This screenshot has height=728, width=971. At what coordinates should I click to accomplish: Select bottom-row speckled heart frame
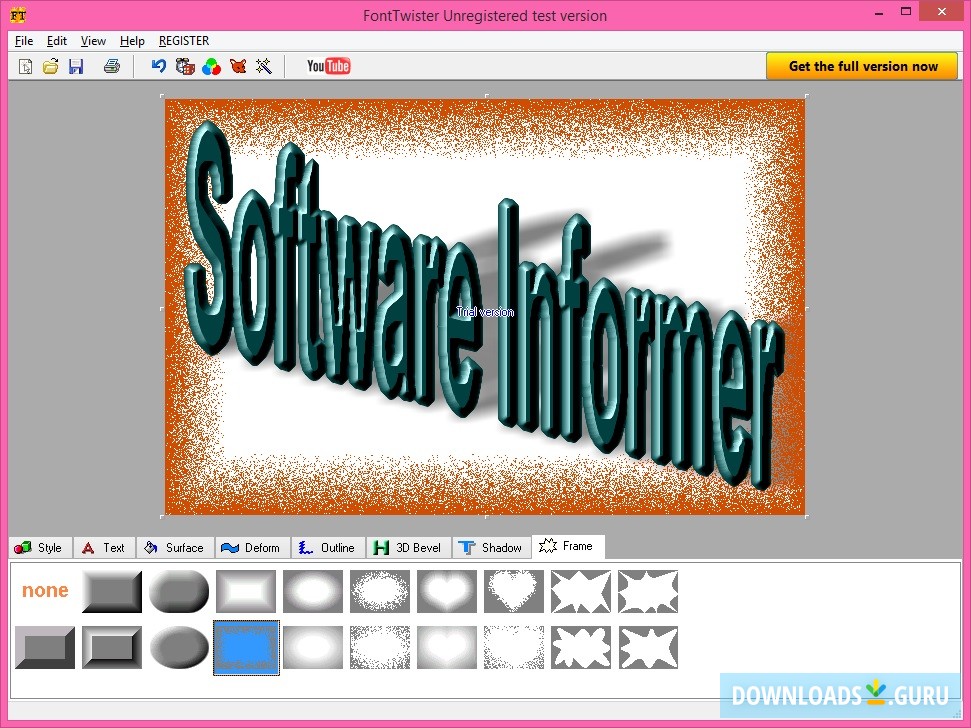513,648
